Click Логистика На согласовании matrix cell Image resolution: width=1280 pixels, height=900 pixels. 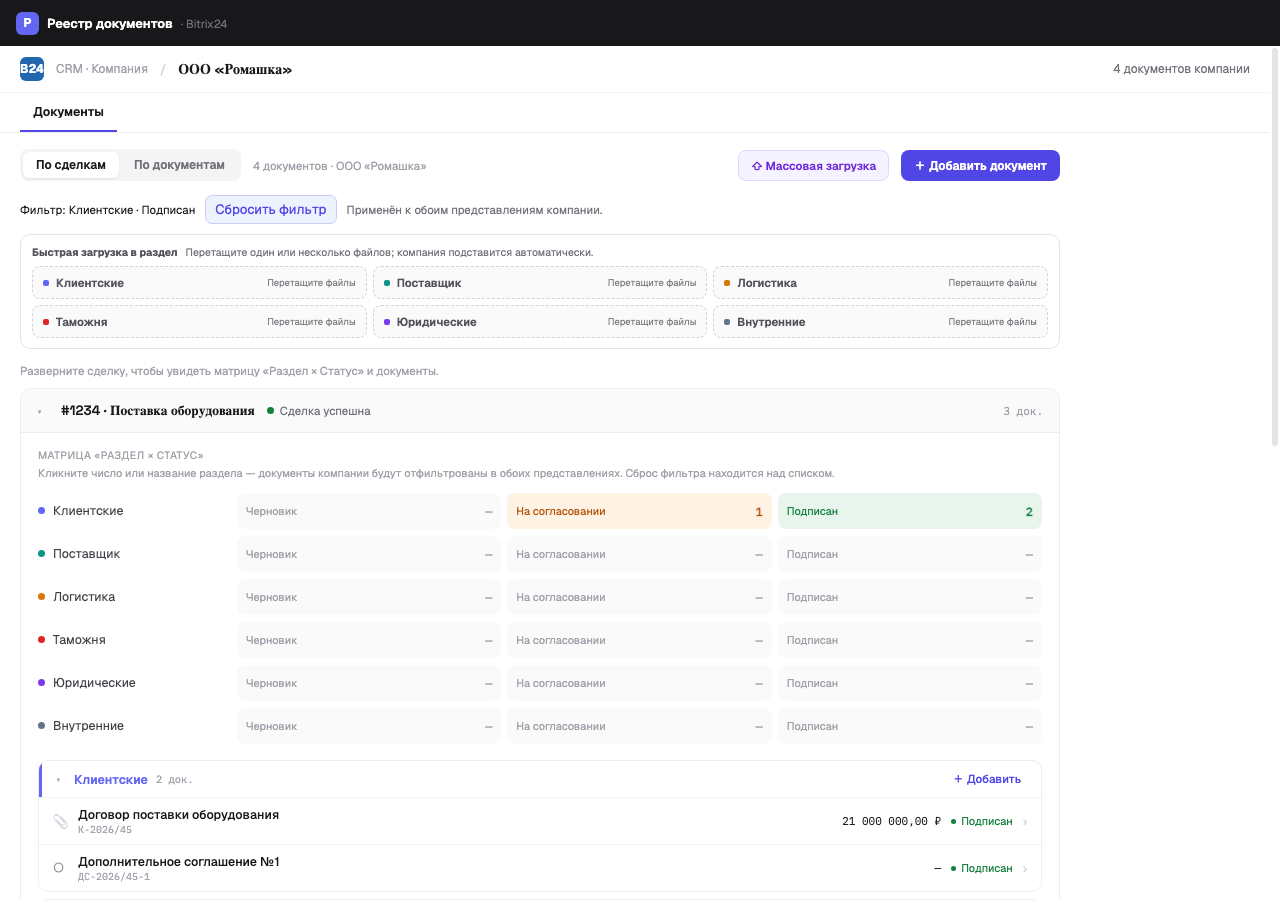[639, 597]
